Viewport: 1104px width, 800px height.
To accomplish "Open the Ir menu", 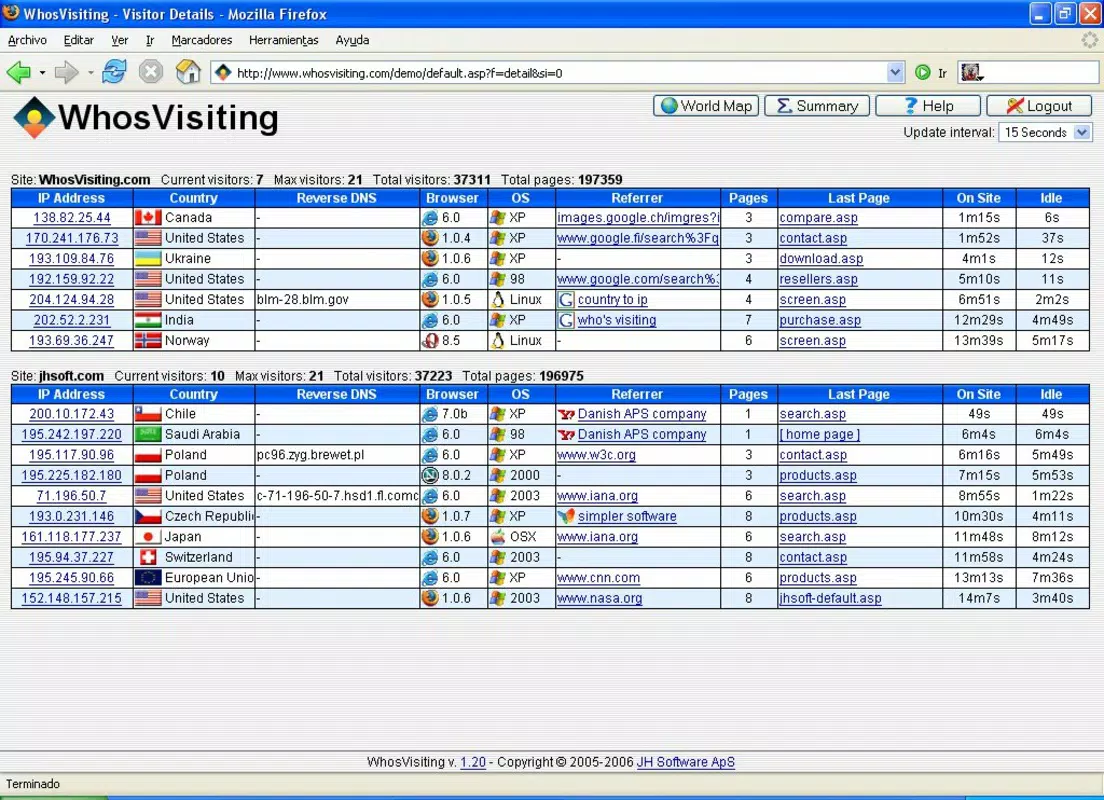I will [x=150, y=40].
